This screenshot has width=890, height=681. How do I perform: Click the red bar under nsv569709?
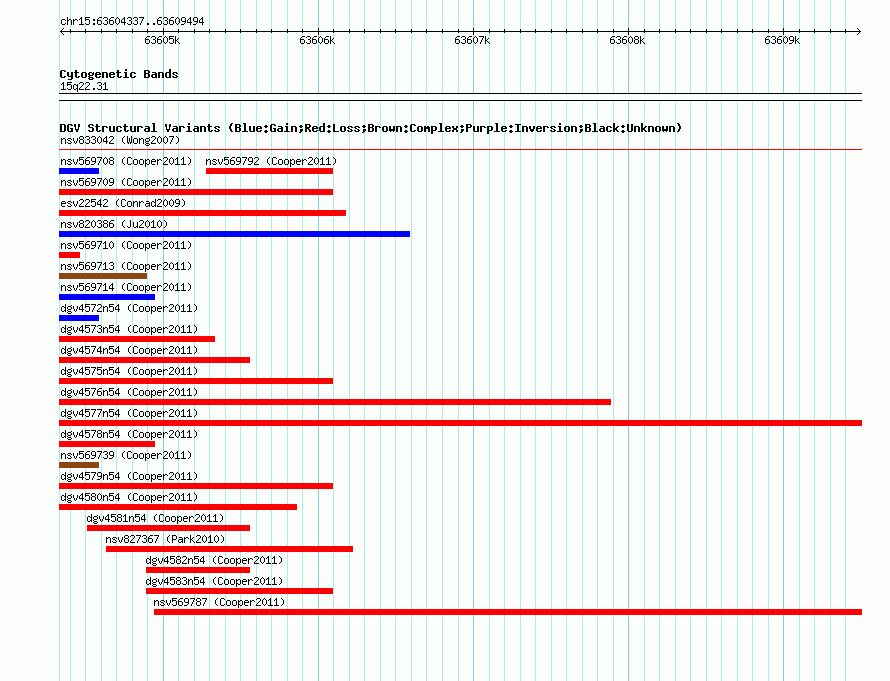pyautogui.click(x=196, y=192)
